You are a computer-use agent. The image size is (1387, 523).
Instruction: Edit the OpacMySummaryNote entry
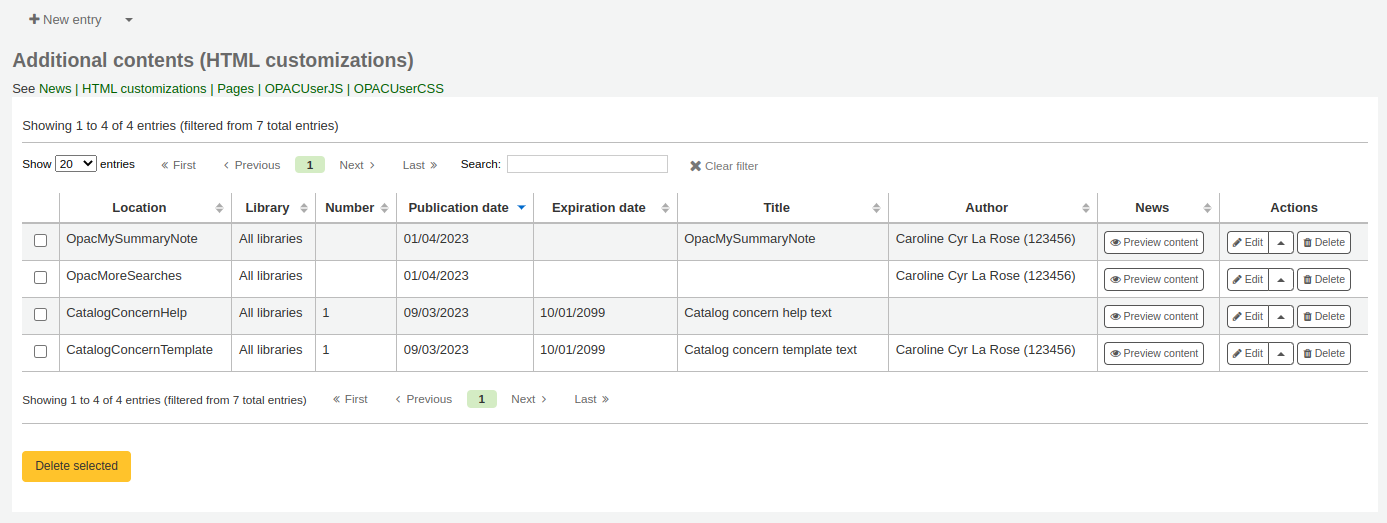pos(1248,242)
